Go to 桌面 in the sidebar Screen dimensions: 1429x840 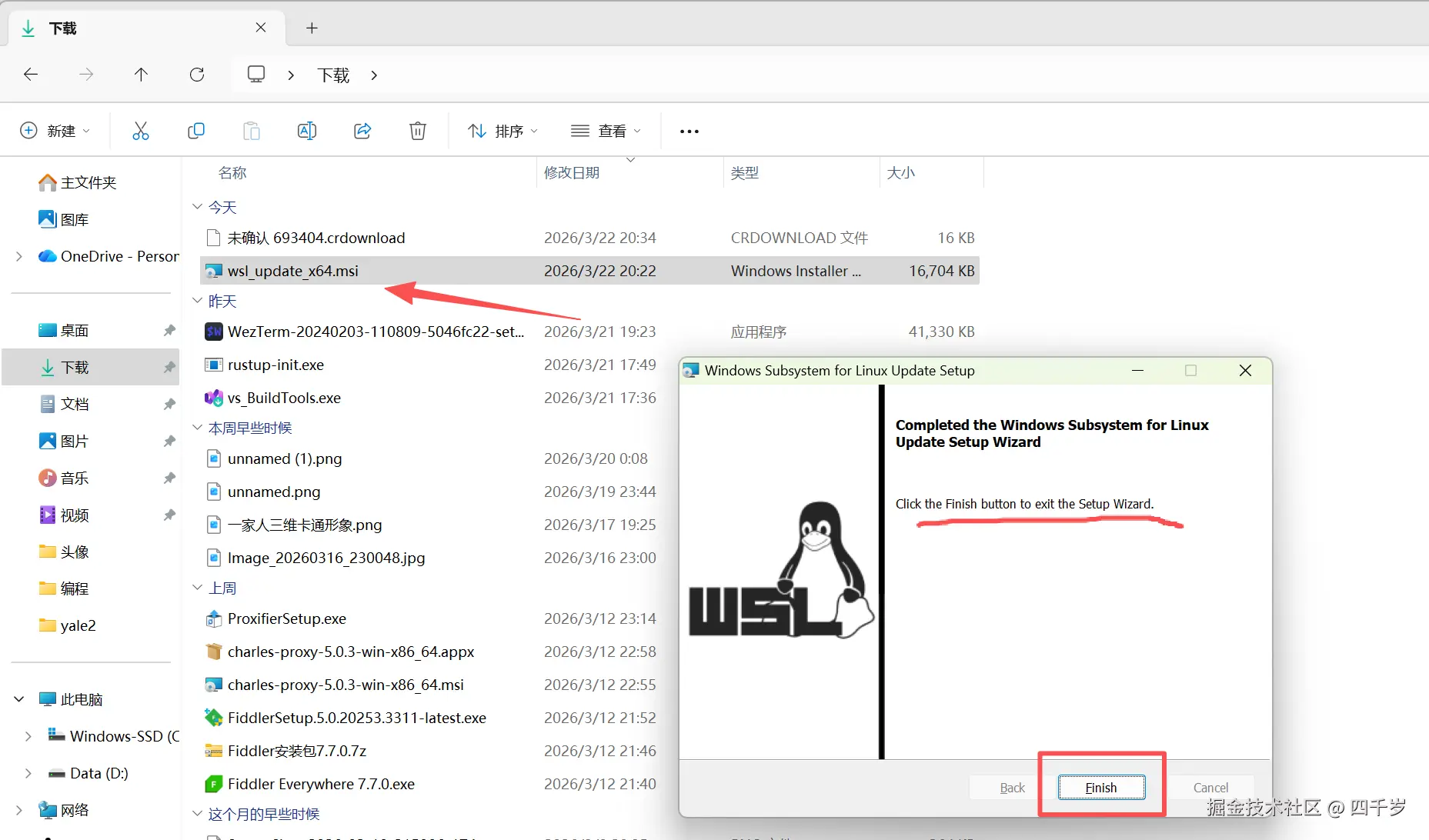pyautogui.click(x=64, y=330)
